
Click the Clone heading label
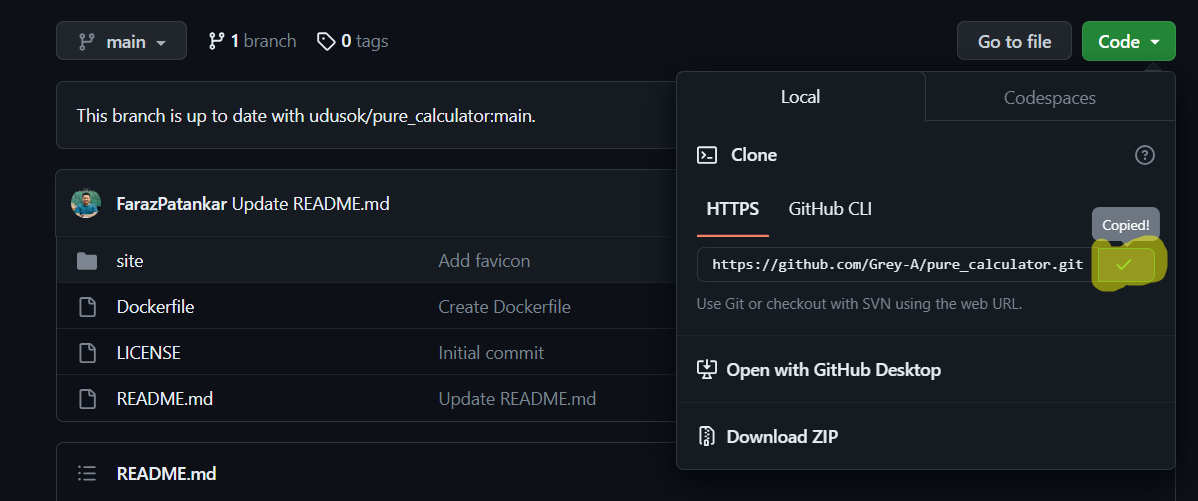754,155
